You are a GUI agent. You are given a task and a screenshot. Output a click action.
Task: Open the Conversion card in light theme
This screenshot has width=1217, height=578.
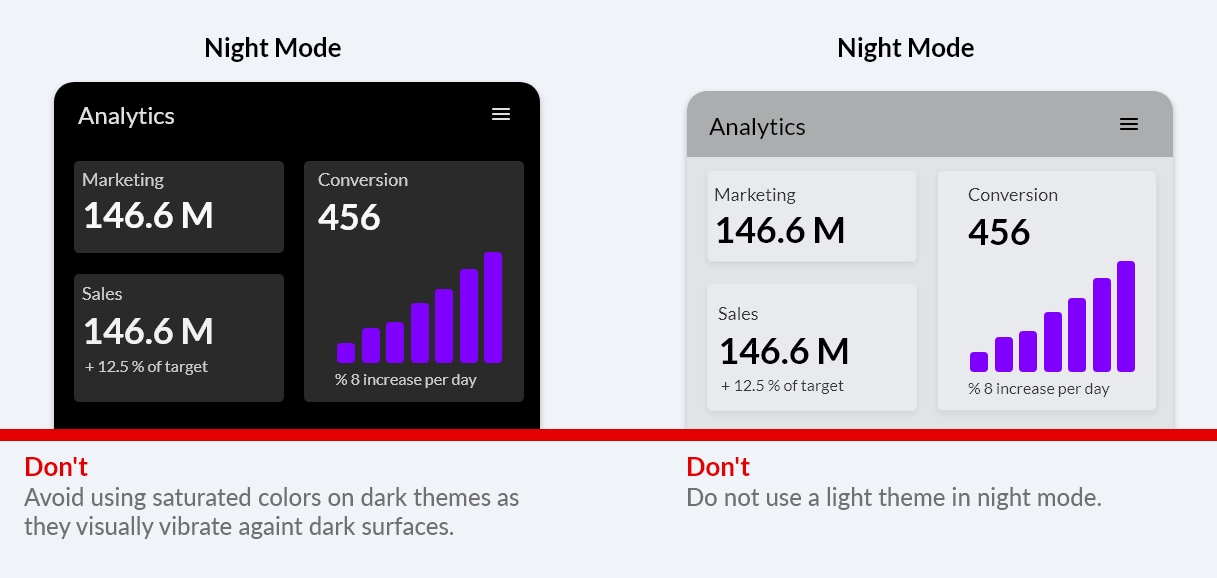(x=1047, y=291)
